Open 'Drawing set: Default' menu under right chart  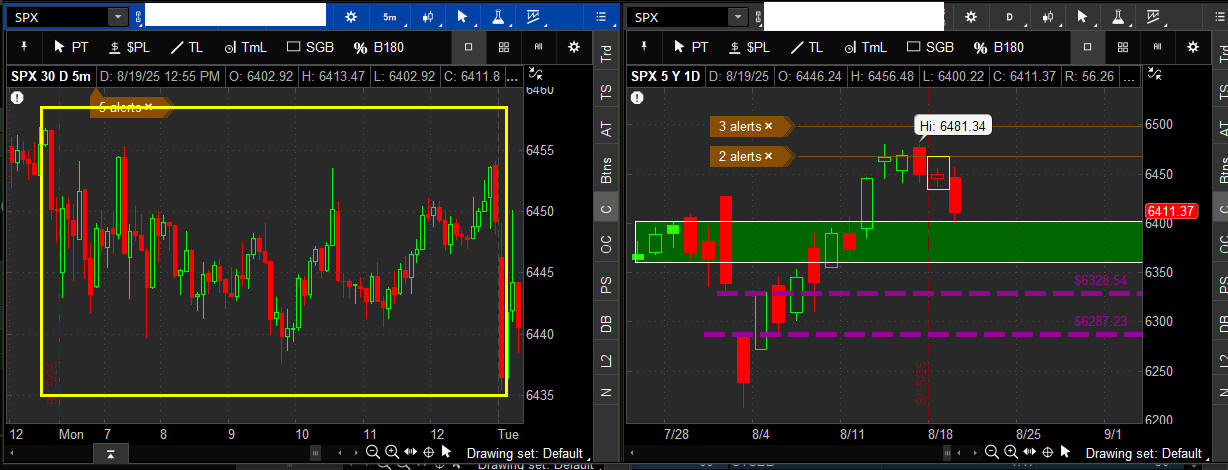click(1147, 453)
